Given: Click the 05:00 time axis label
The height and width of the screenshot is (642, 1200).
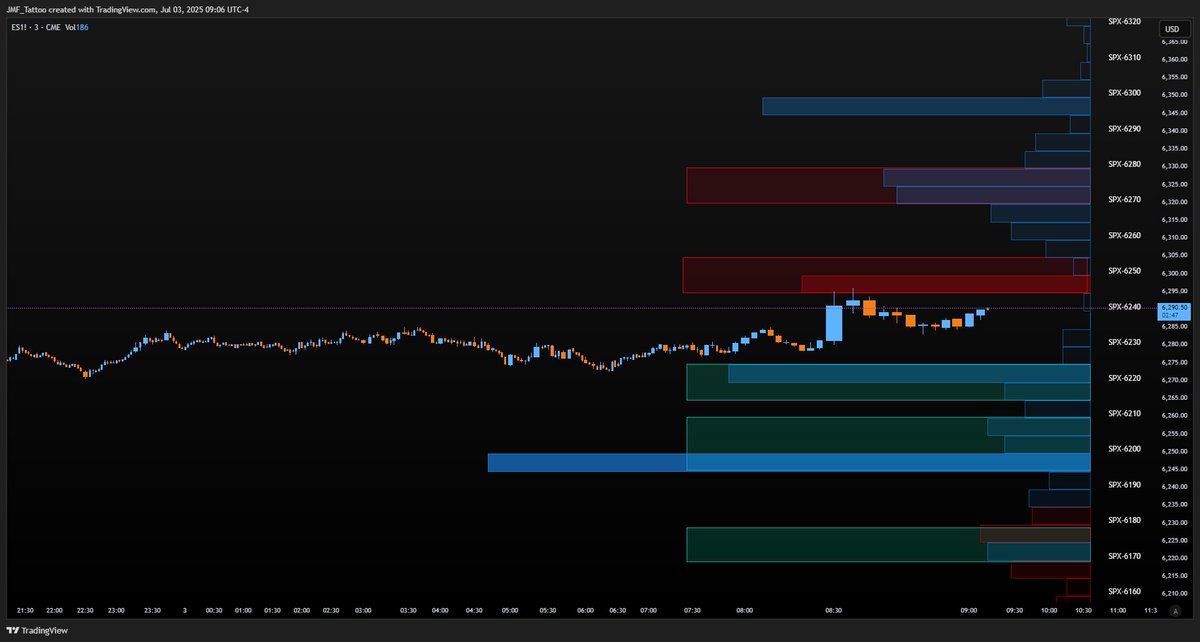Looking at the screenshot, I should (x=511, y=610).
